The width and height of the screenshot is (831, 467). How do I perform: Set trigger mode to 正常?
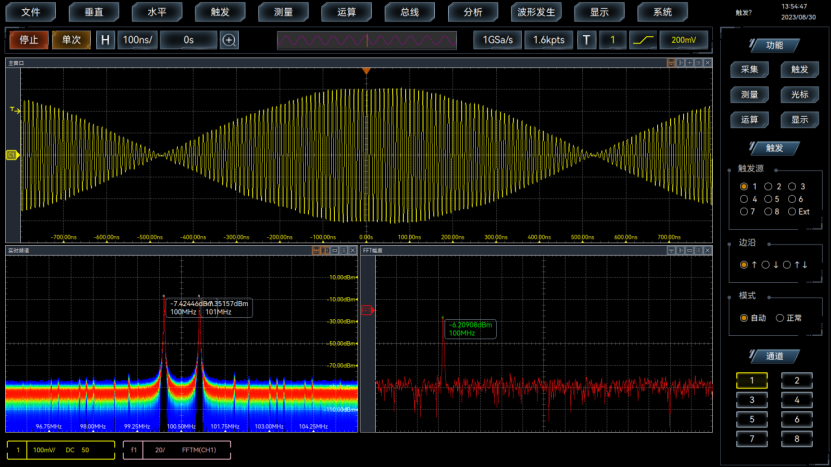(x=780, y=317)
